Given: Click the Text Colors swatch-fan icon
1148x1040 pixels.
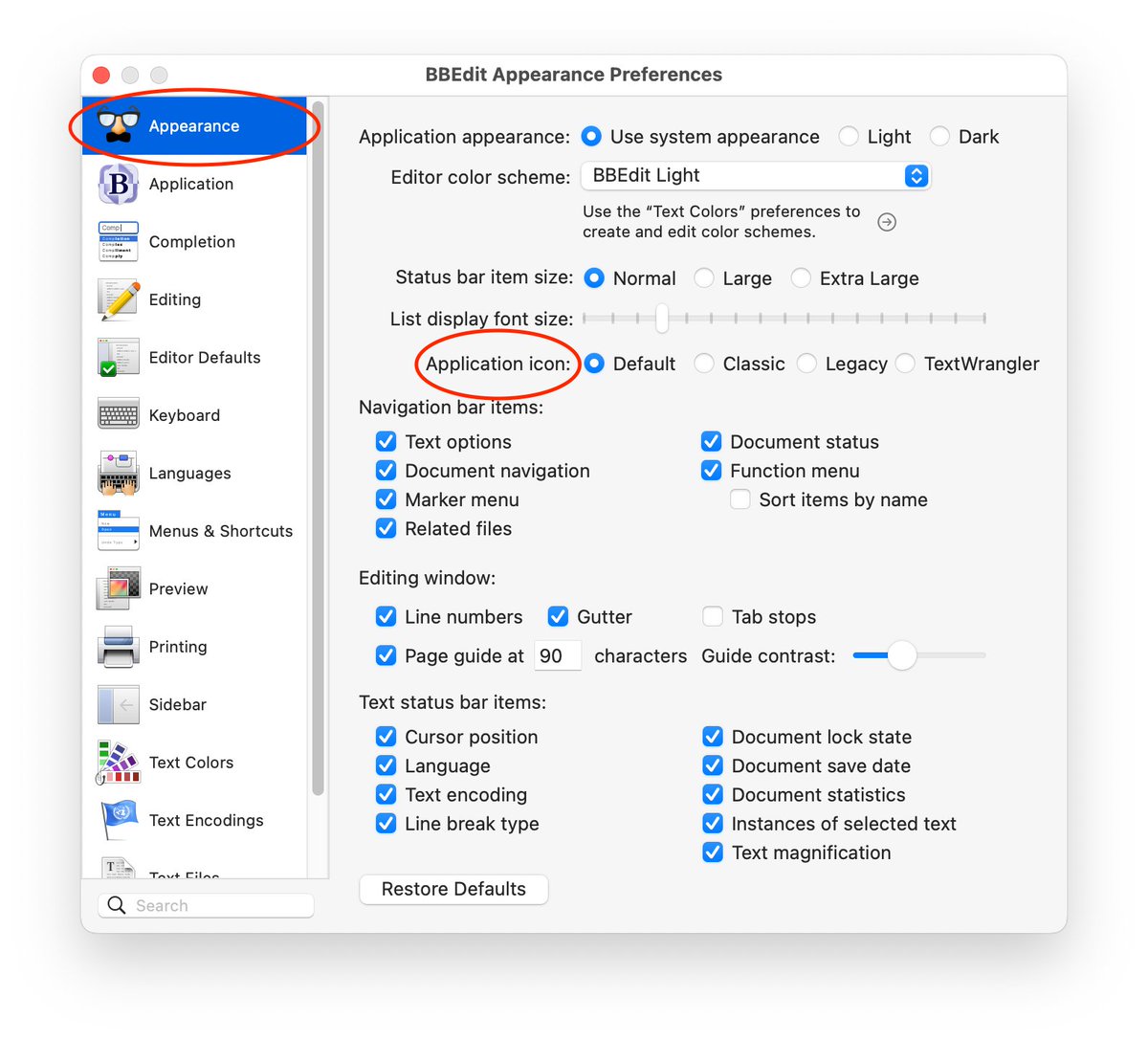Looking at the screenshot, I should tap(119, 763).
